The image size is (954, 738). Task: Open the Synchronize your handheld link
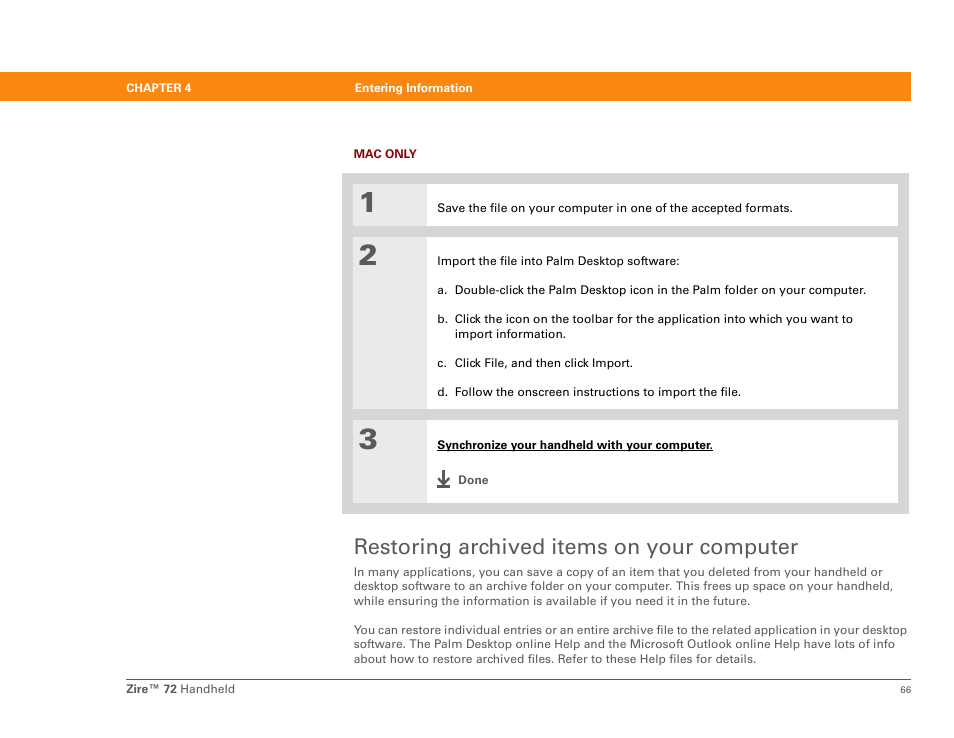pos(574,445)
